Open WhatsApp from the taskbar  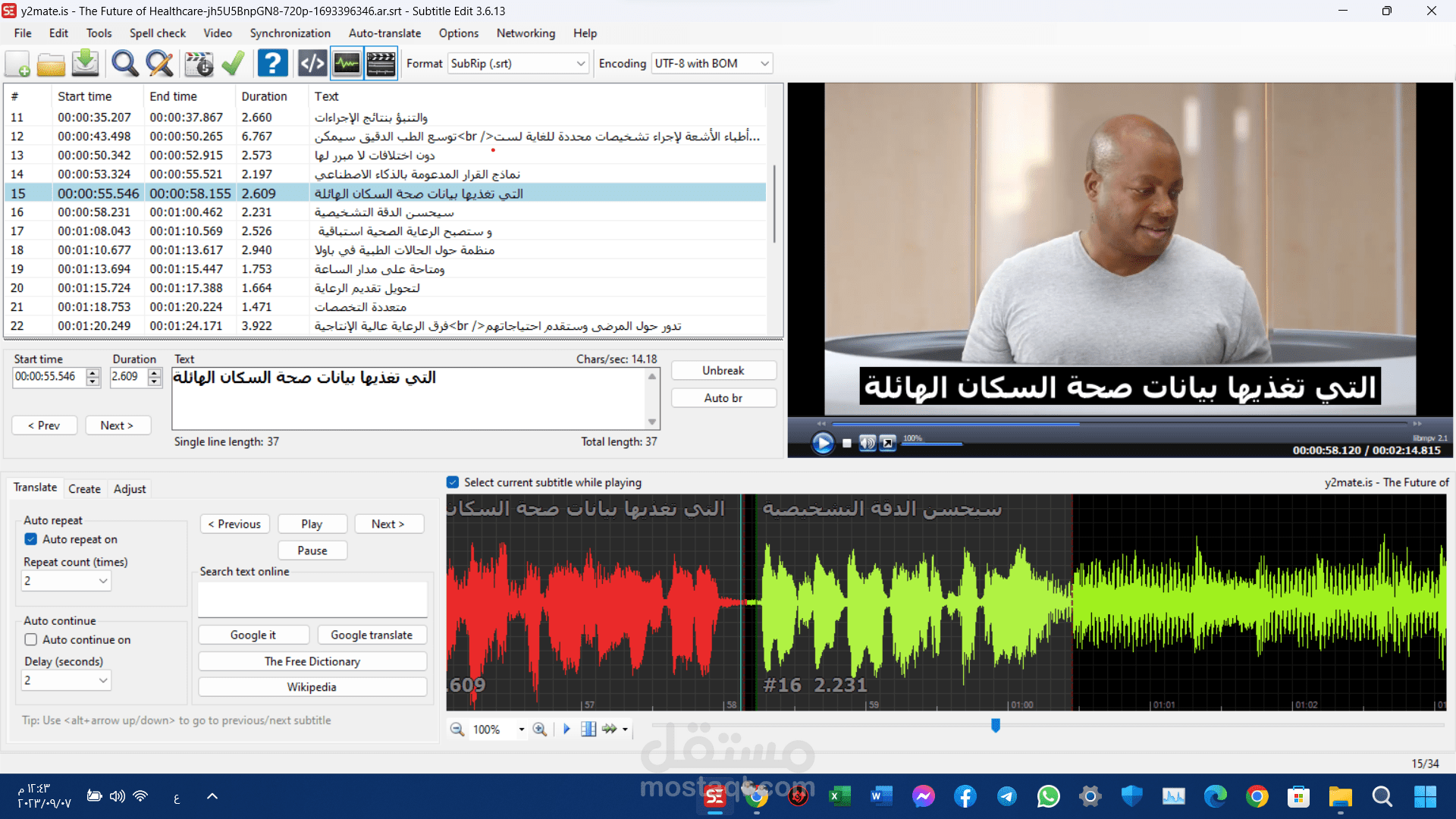tap(1049, 796)
